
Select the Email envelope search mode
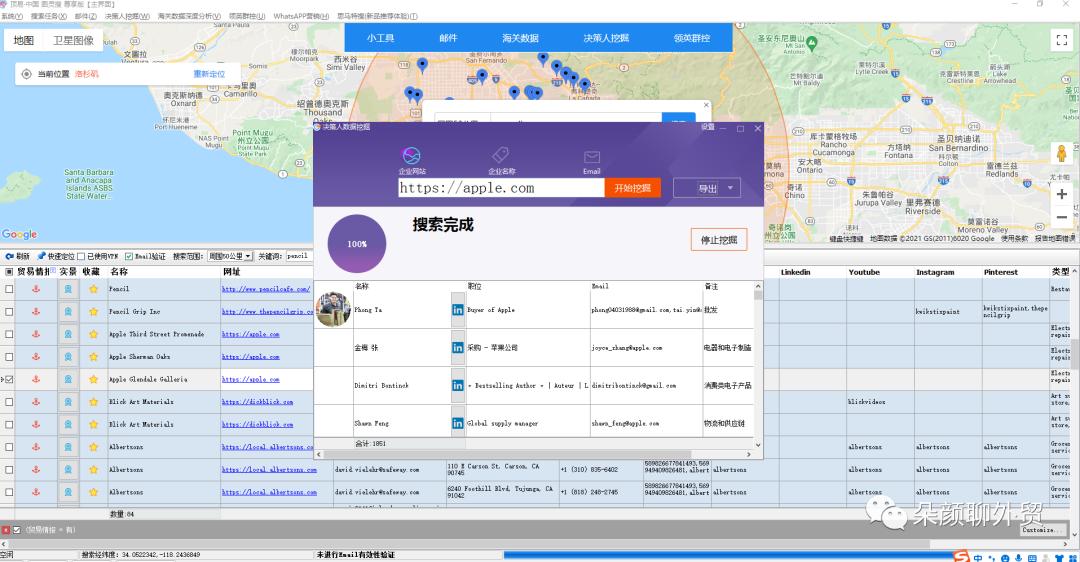click(592, 158)
